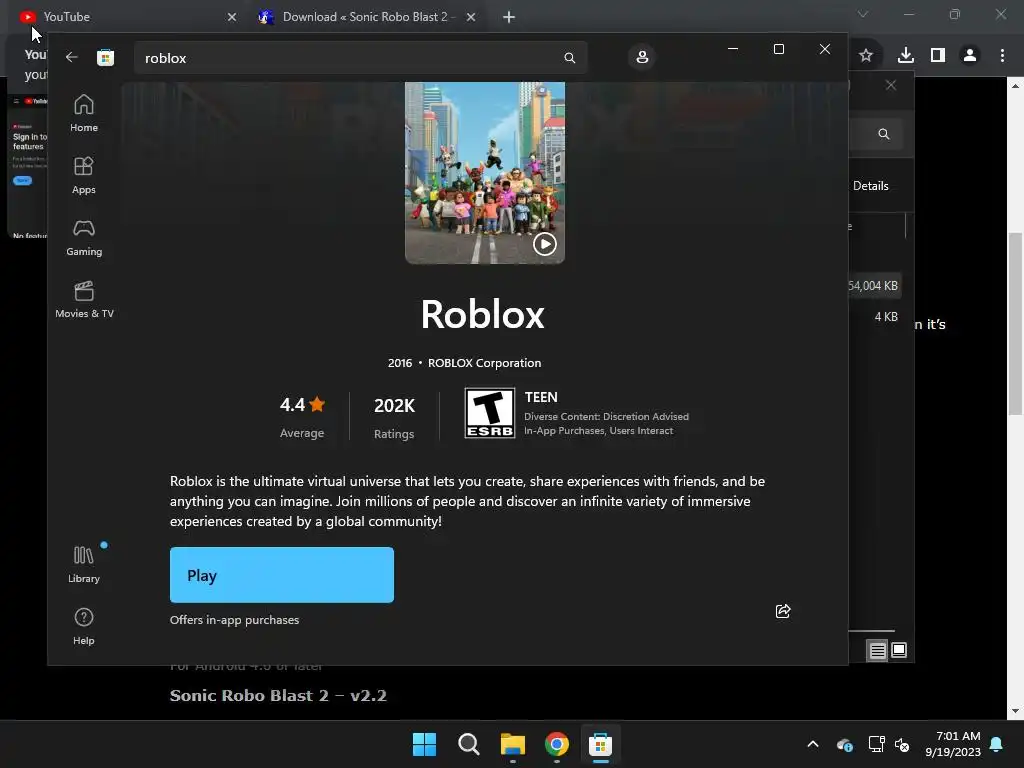Click the network tray icon
The height and width of the screenshot is (768, 1024).
coord(876,744)
